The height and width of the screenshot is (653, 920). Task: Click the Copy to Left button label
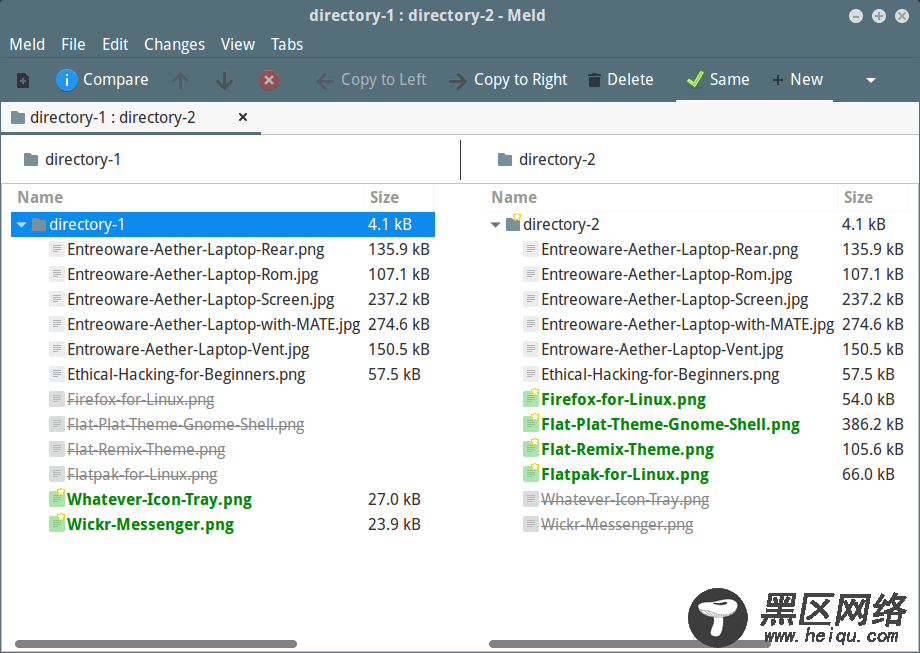click(x=384, y=80)
